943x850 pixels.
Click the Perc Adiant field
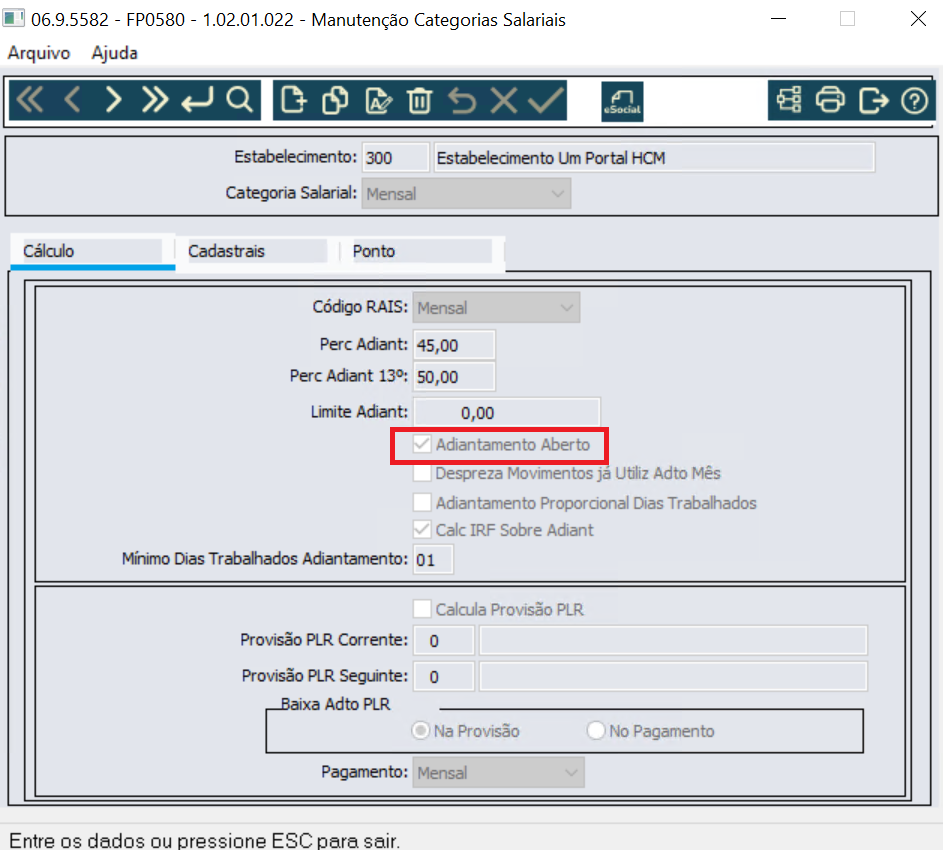tap(454, 345)
